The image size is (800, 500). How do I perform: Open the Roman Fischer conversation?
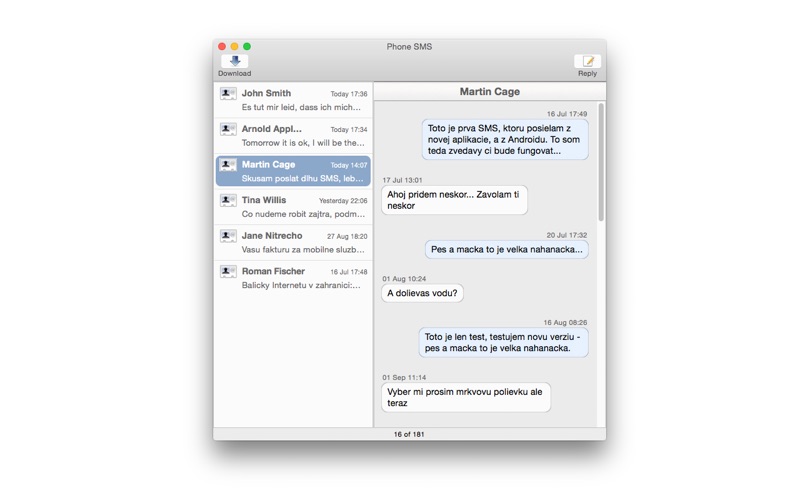tap(293, 278)
